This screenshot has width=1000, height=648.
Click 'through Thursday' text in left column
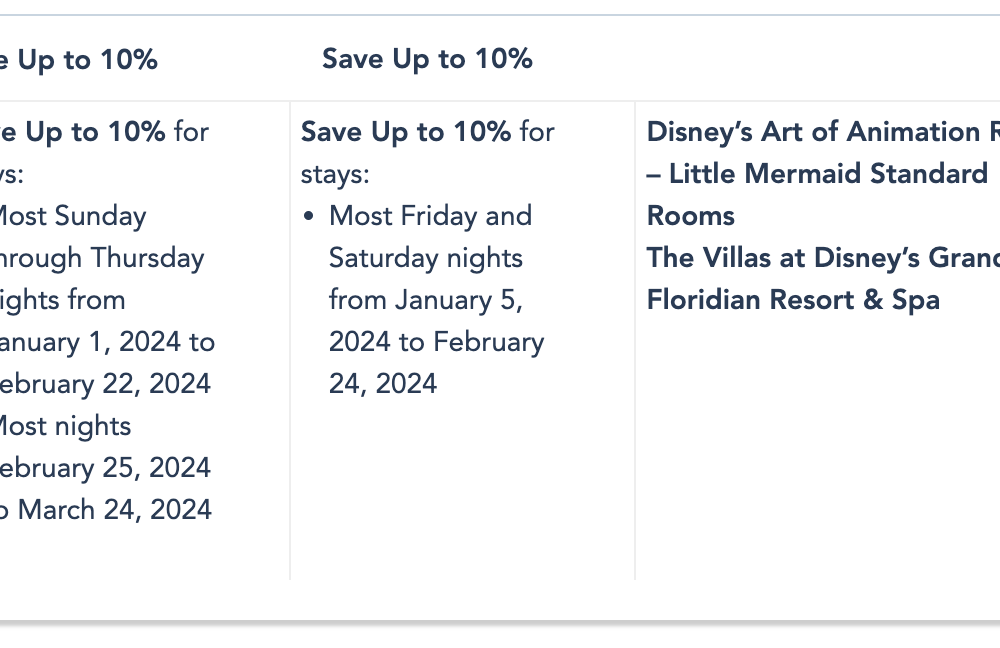(x=102, y=258)
